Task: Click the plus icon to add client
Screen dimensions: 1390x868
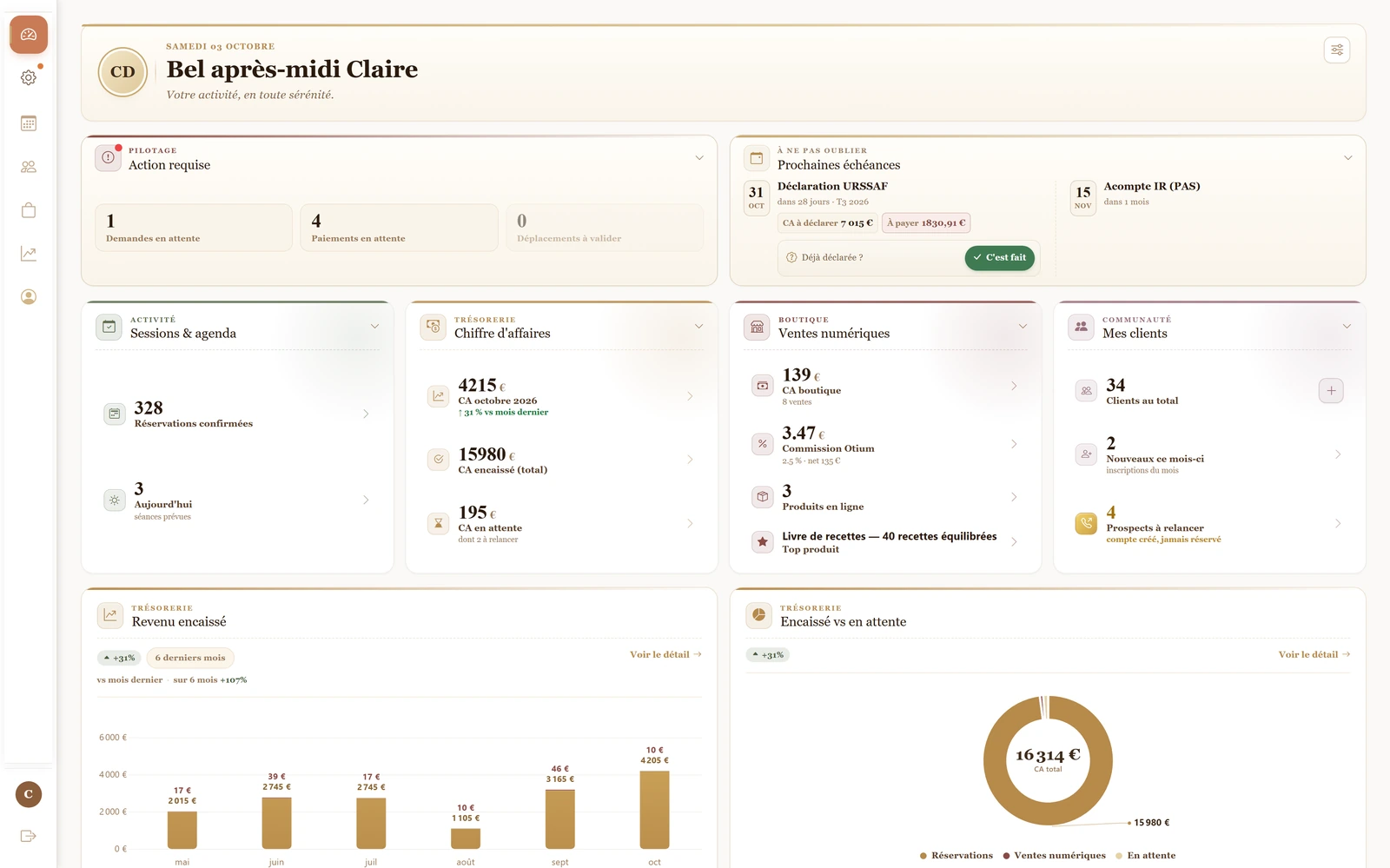Action: point(1331,391)
